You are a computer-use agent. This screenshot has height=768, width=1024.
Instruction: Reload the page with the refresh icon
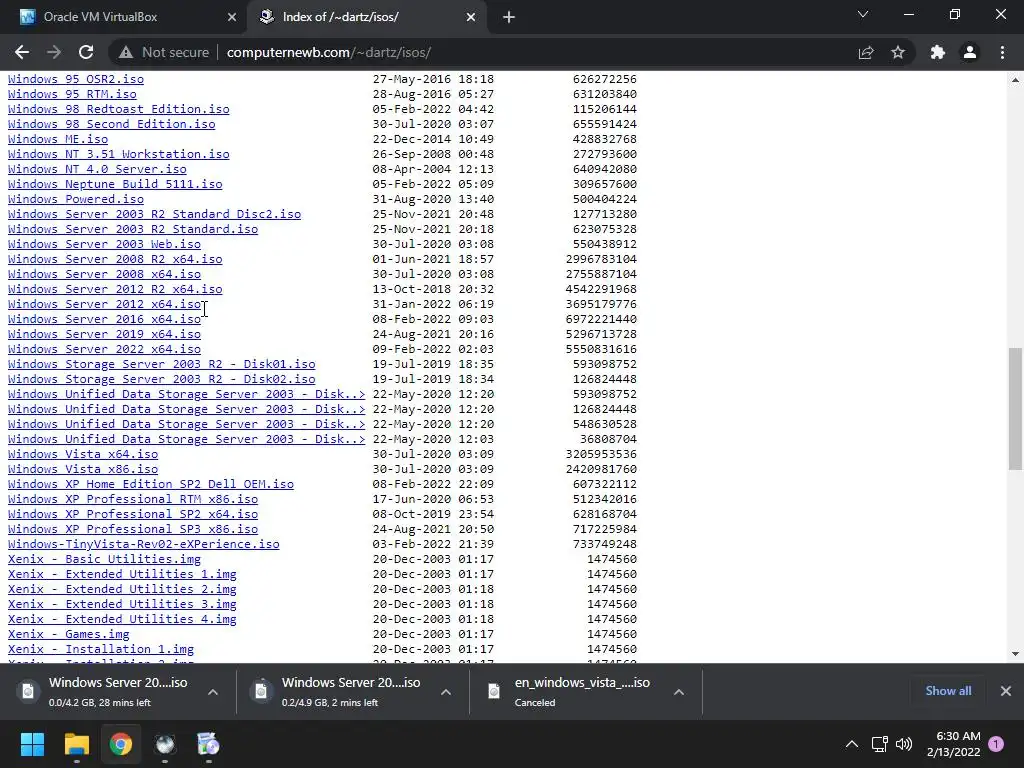pos(86,52)
